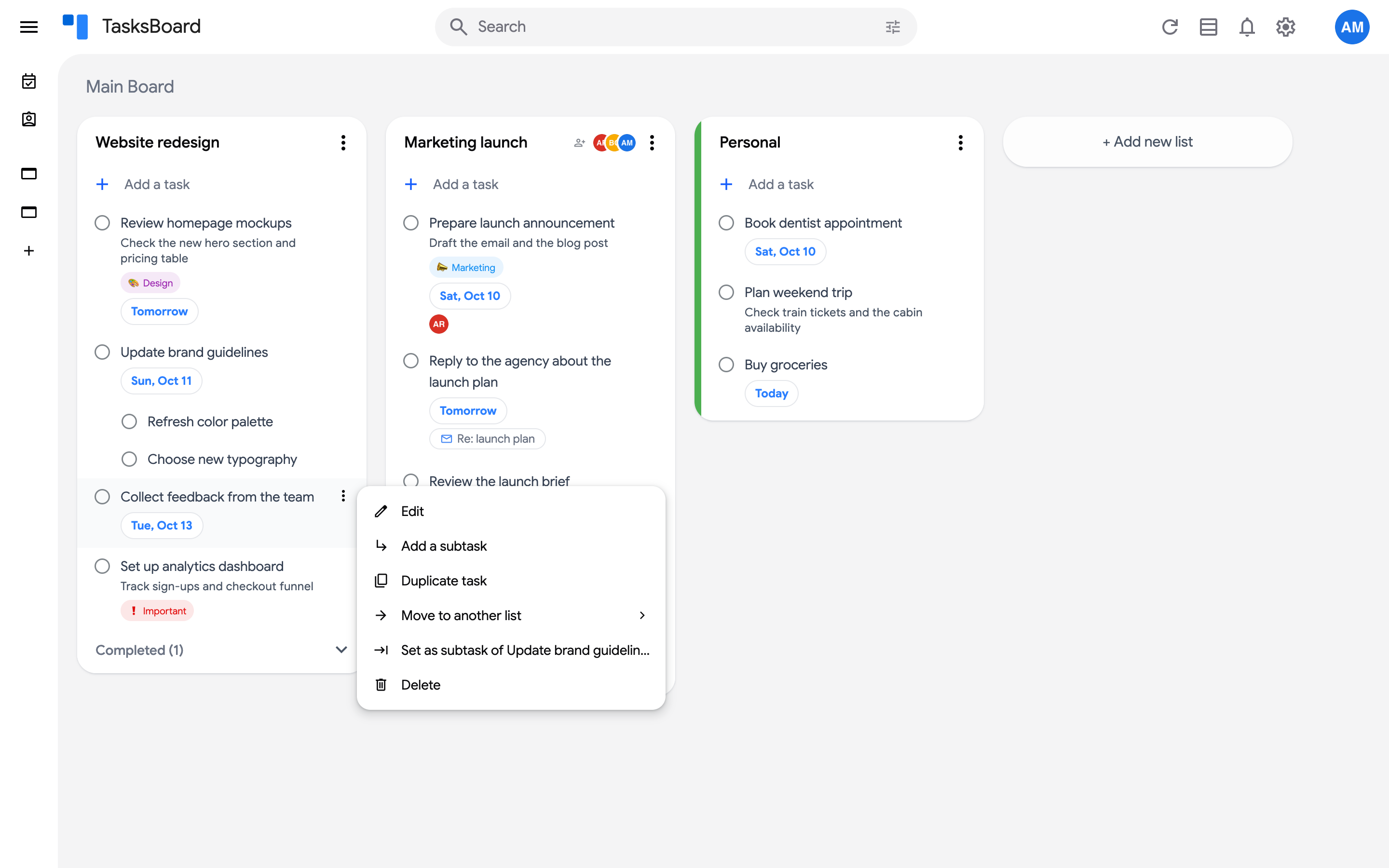This screenshot has width=1389, height=868.
Task: Open options for Collect feedback task
Action: click(x=343, y=496)
